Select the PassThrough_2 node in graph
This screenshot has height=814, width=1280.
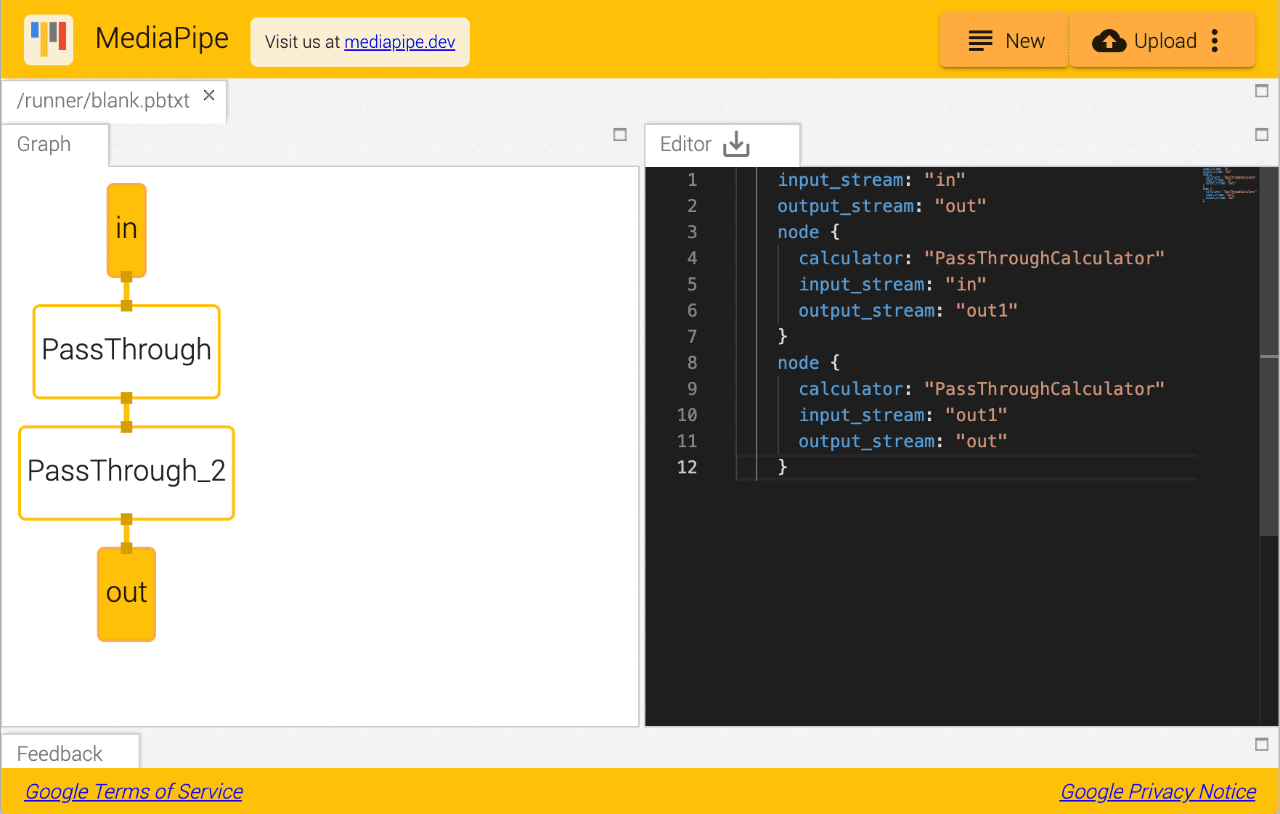[x=127, y=473]
